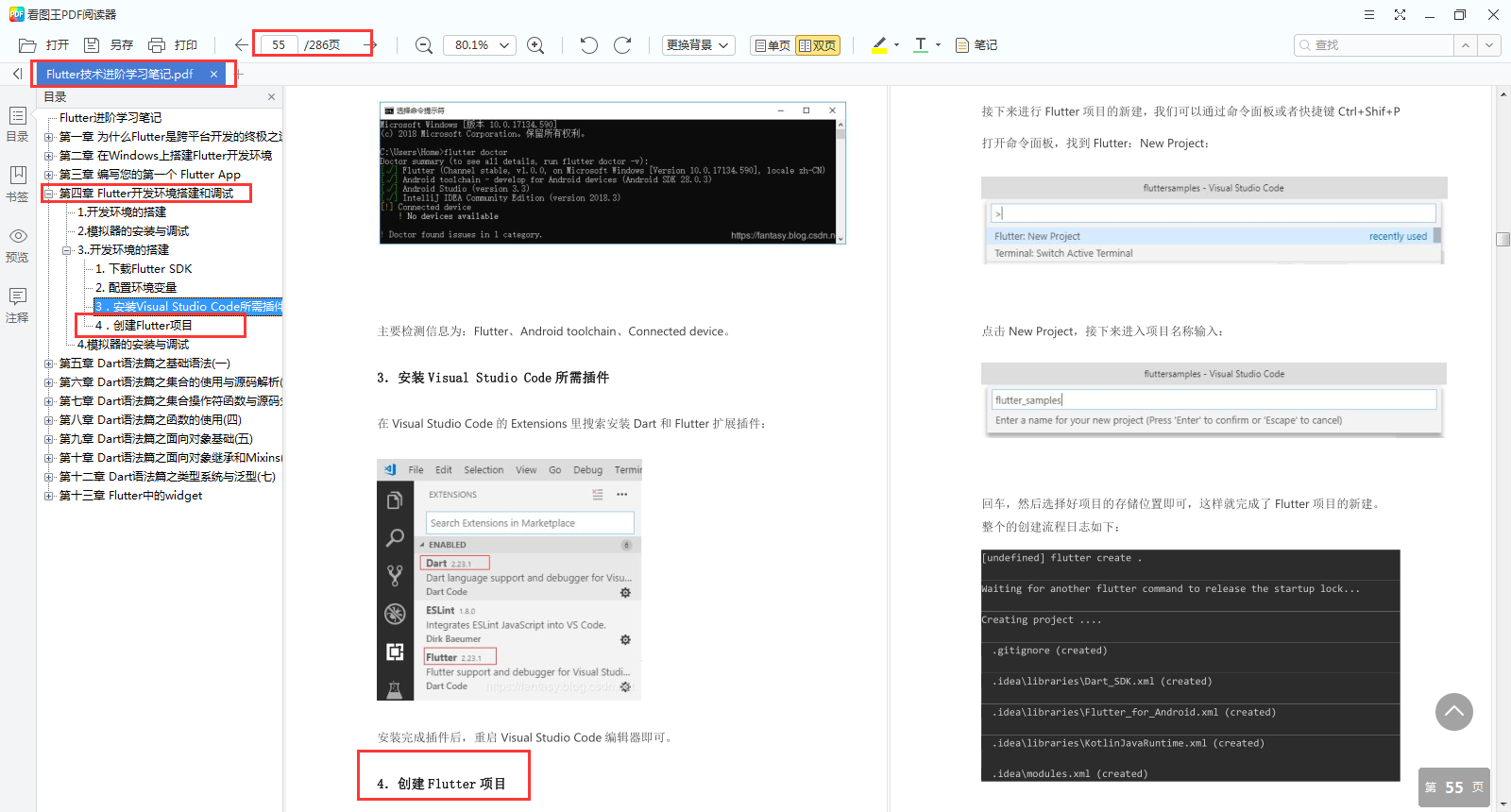Close the 目录 outline panel

(271, 97)
